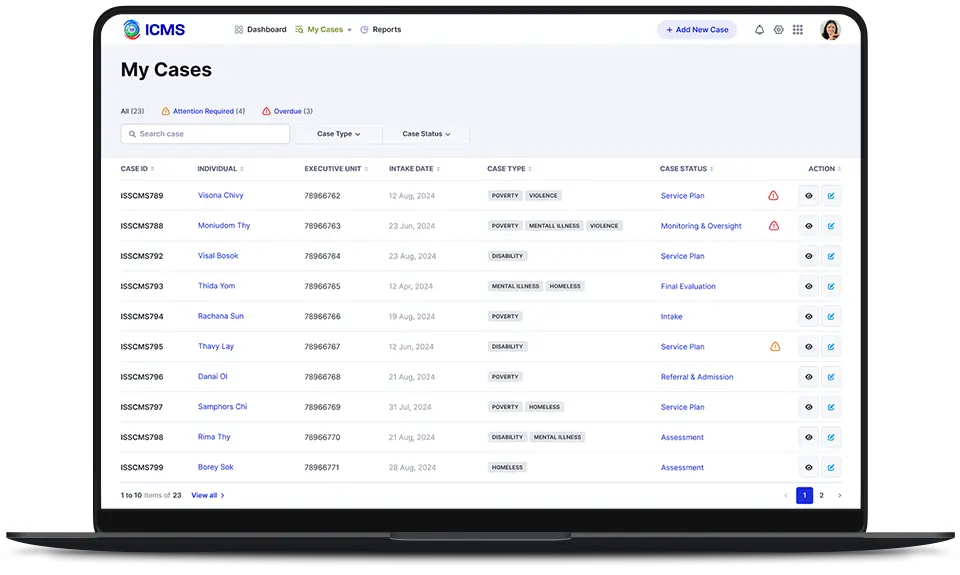Open the Case Status filter dropdown

[x=426, y=134]
